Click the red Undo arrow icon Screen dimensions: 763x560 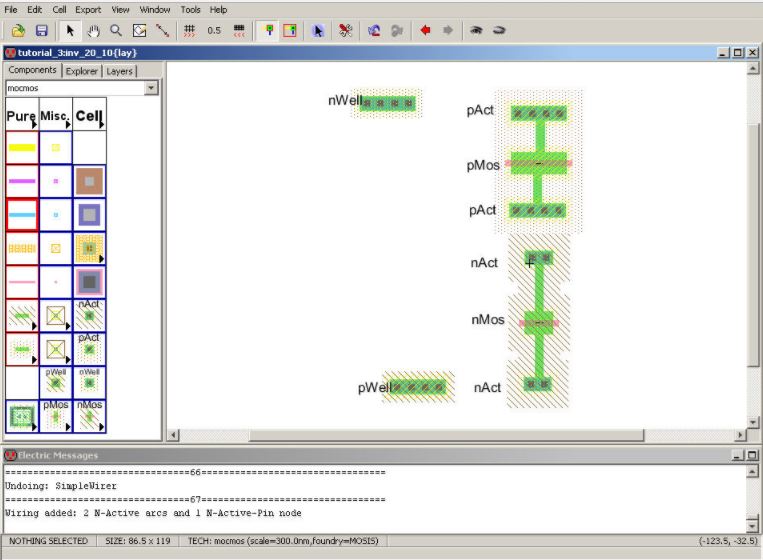coord(425,31)
